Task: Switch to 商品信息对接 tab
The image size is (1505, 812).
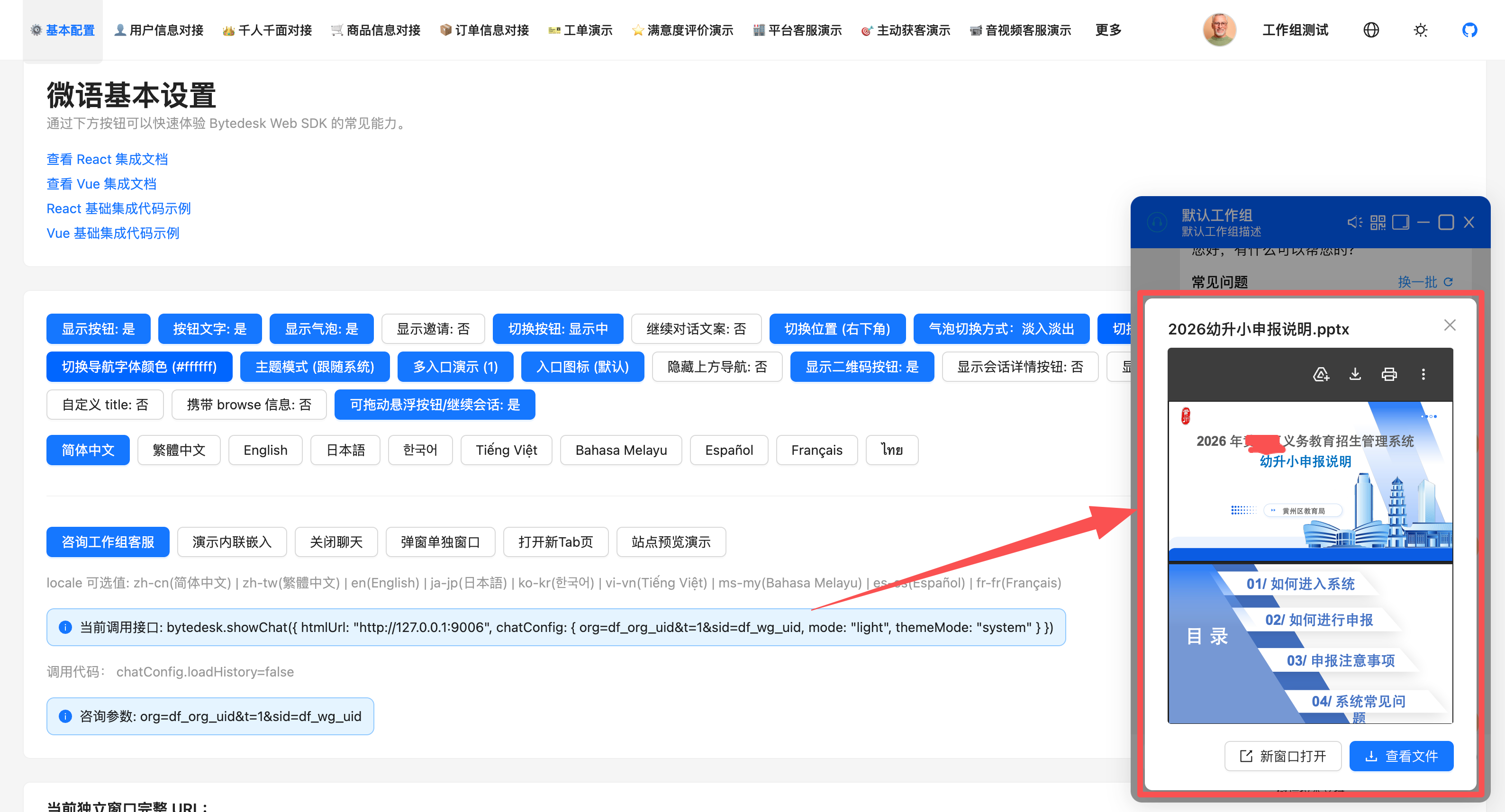Action: (376, 30)
